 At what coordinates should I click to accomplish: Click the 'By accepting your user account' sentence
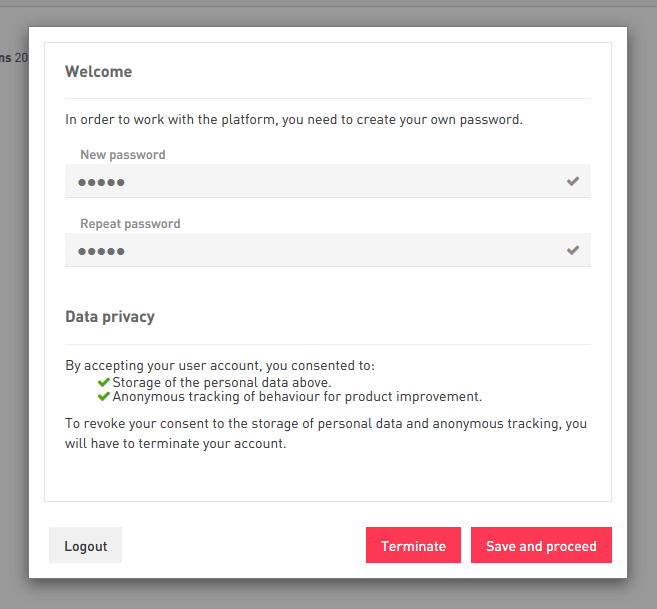coord(220,365)
